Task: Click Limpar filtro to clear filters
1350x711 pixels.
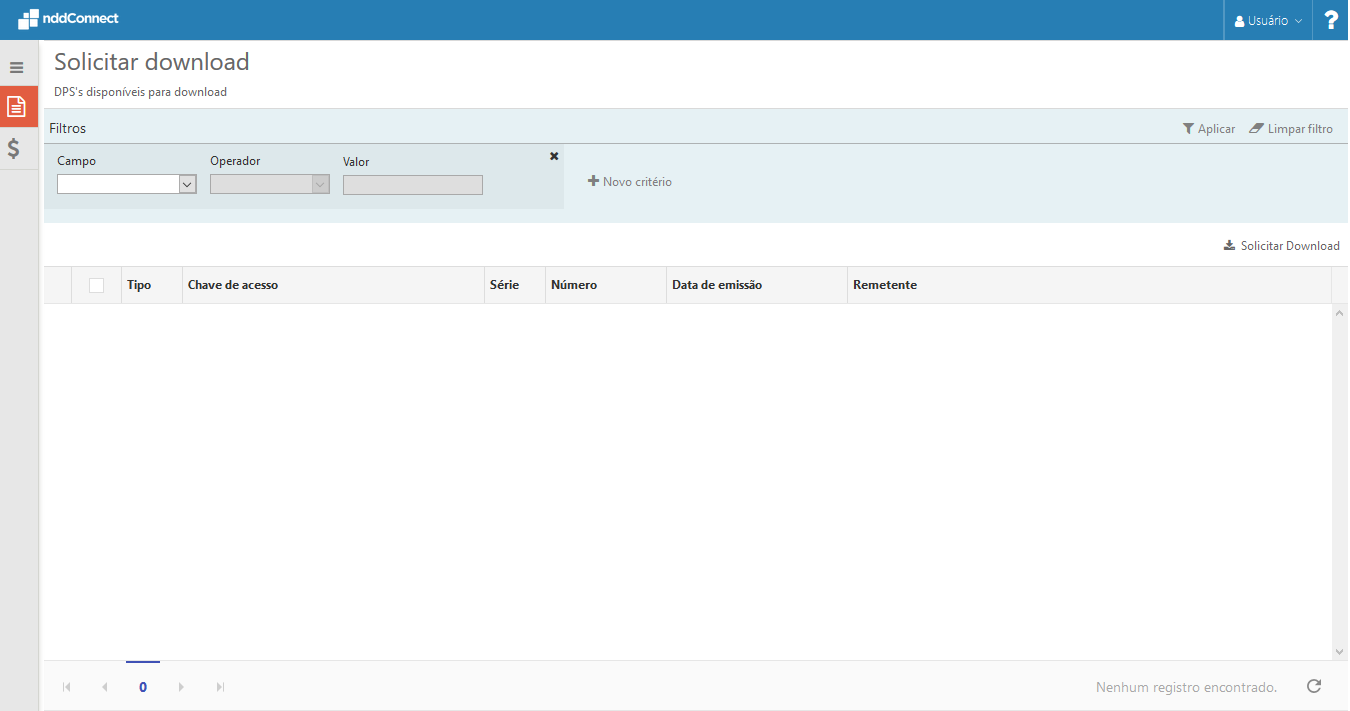Action: [1291, 129]
